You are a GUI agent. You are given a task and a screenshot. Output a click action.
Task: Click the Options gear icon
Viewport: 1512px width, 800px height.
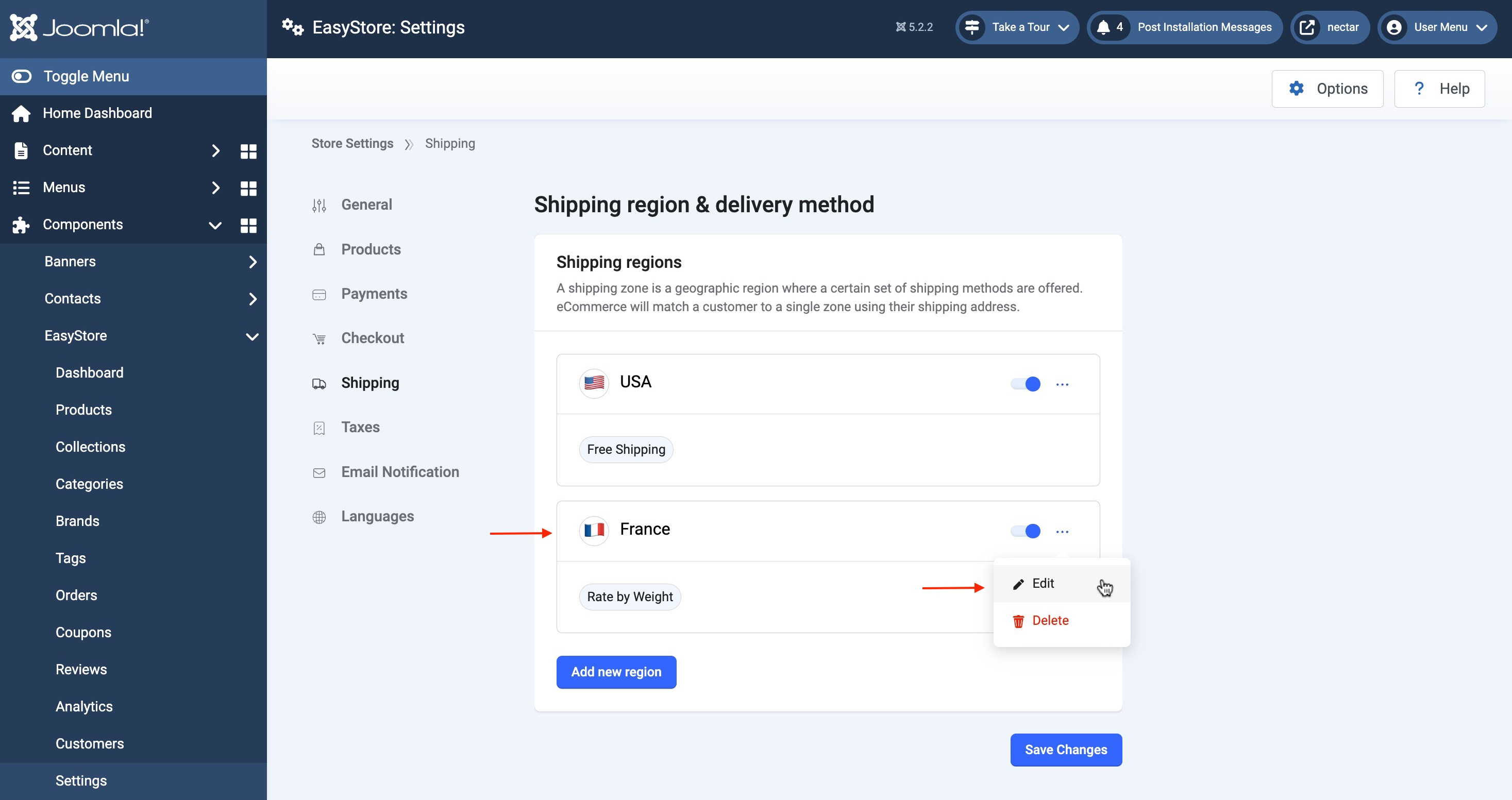[1296, 89]
